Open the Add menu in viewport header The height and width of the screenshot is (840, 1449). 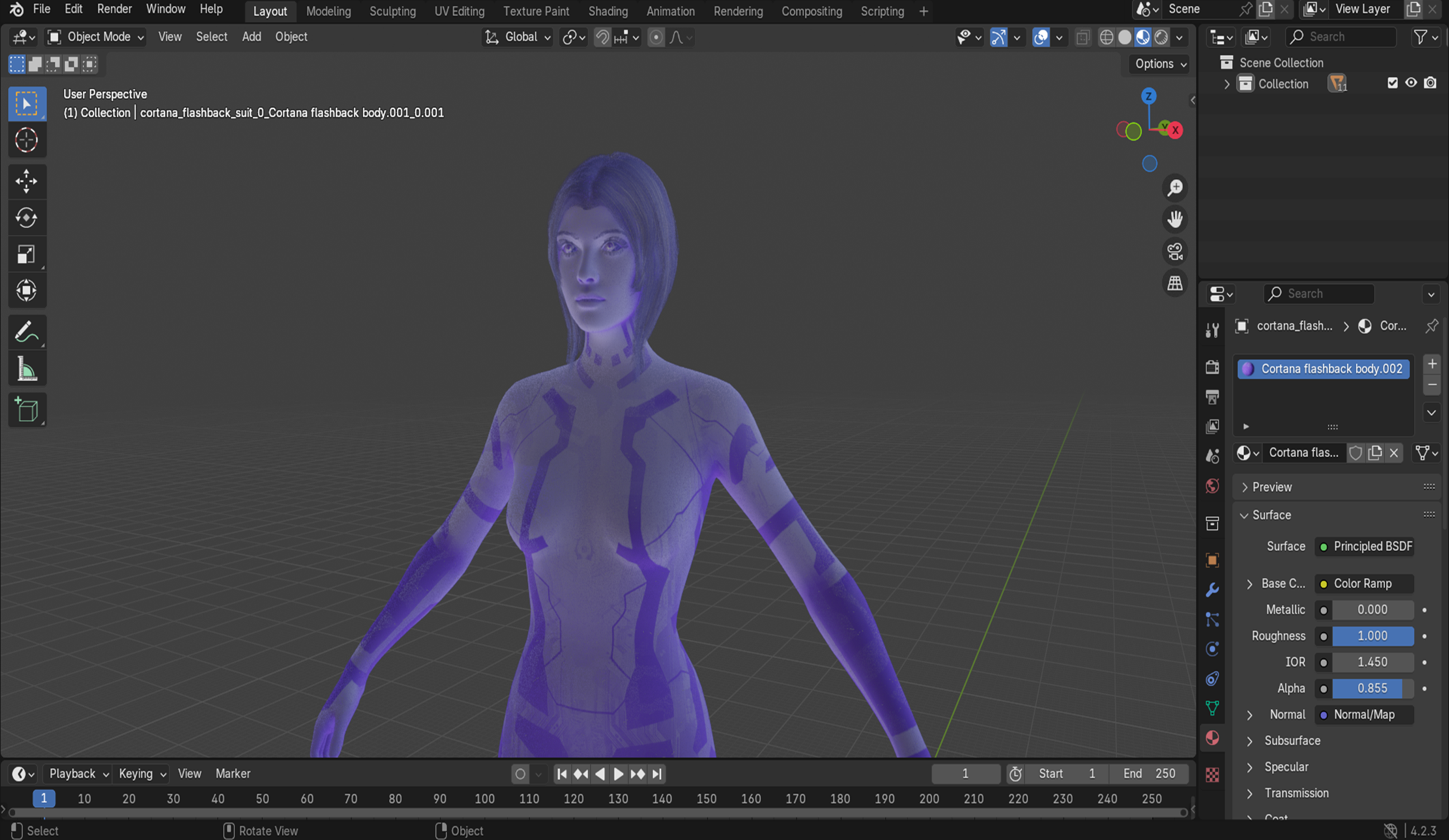pyautogui.click(x=251, y=37)
